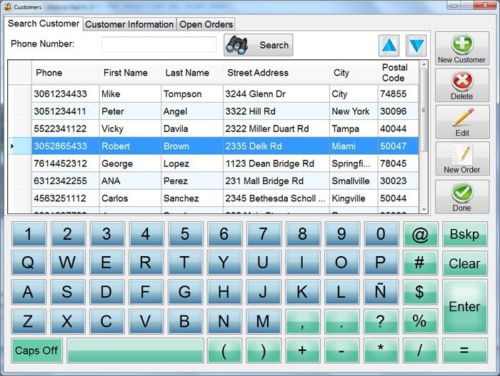Create a New Order
500x376 pixels.
coord(462,159)
